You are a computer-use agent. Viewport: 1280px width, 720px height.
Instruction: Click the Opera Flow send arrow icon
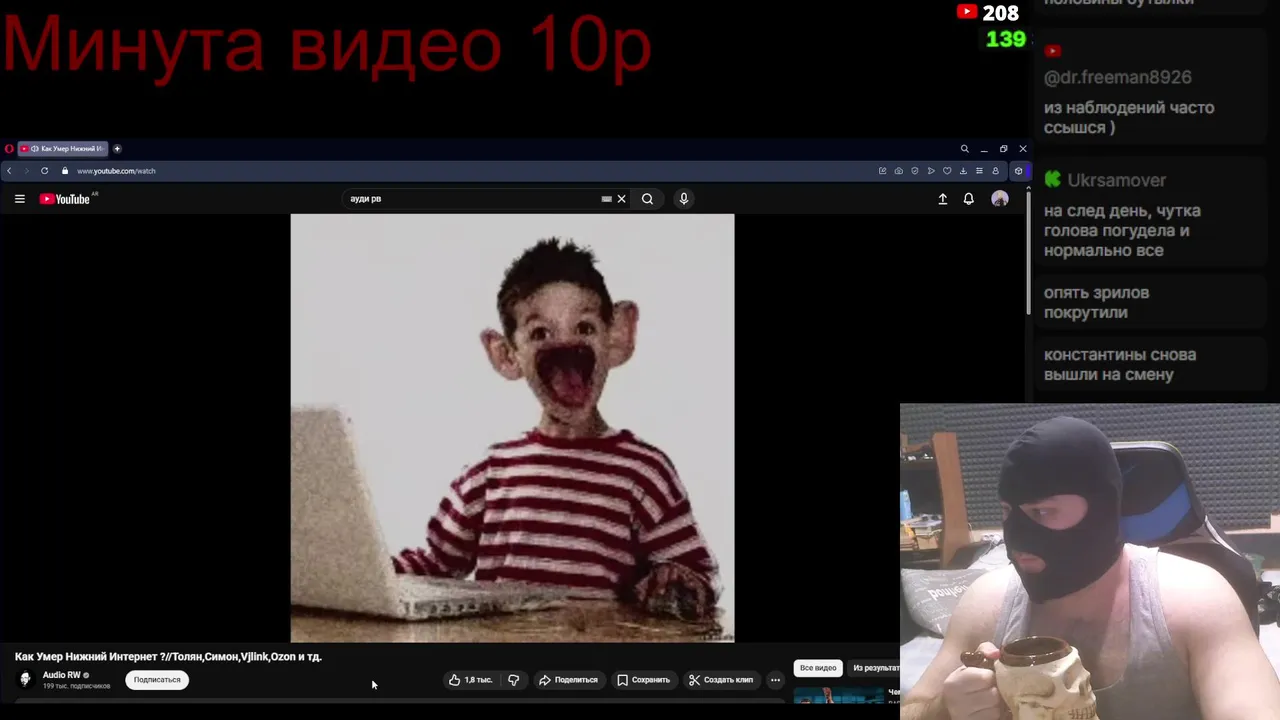931,171
